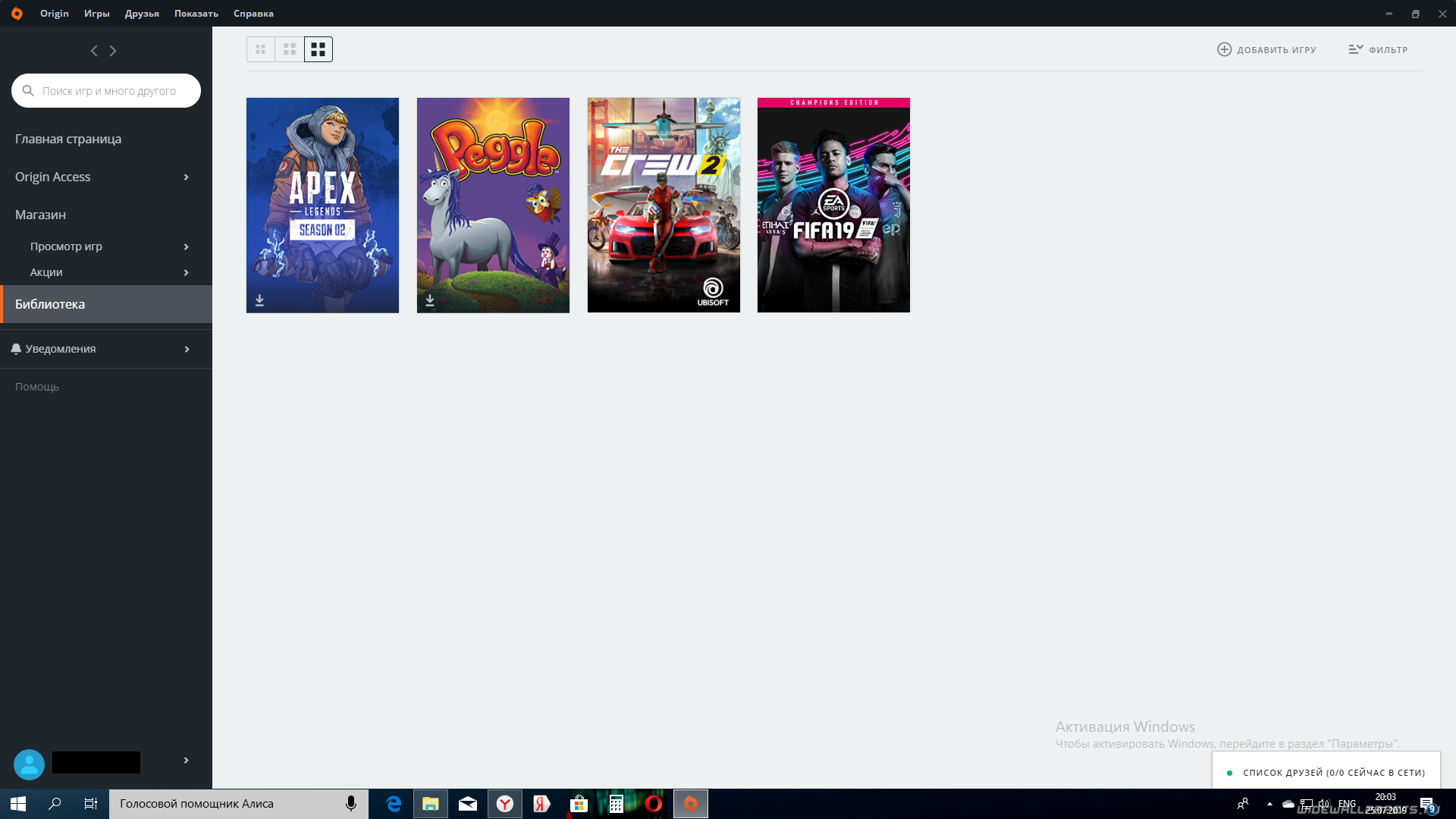Open Microsoft Store from taskbar
Viewport: 1456px width, 819px height.
[579, 804]
